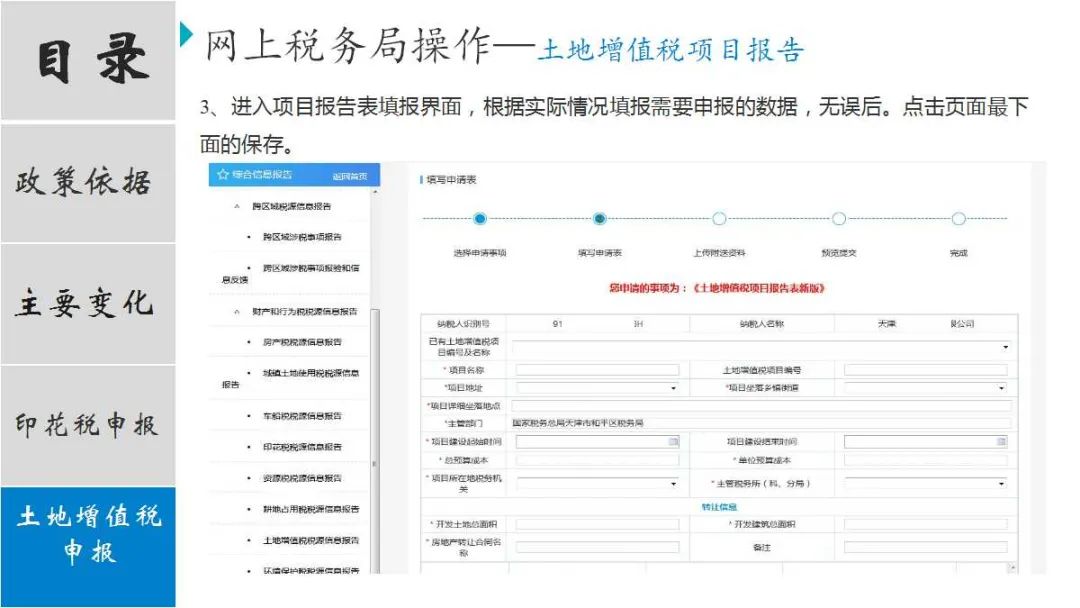Viewport: 1080px width, 608px height.
Task: Click into the 项目名称 input field
Action: pyautogui.click(x=598, y=370)
